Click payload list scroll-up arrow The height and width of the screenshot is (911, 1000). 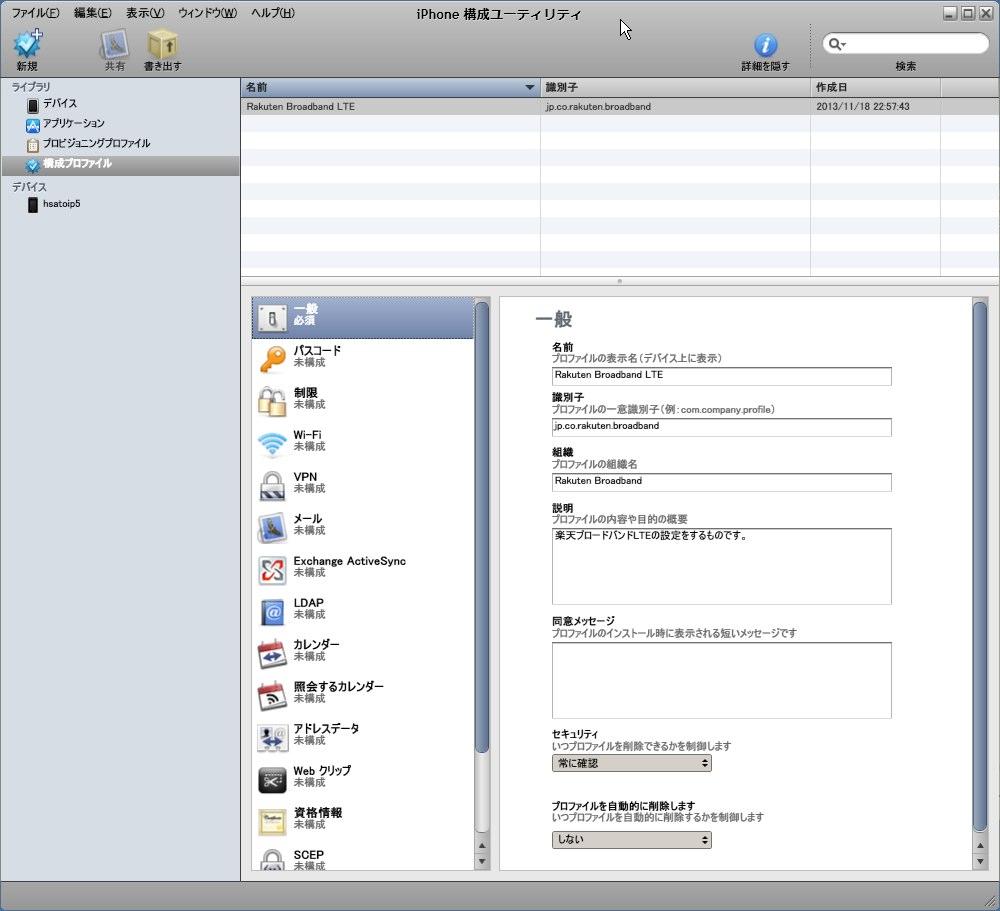(482, 846)
